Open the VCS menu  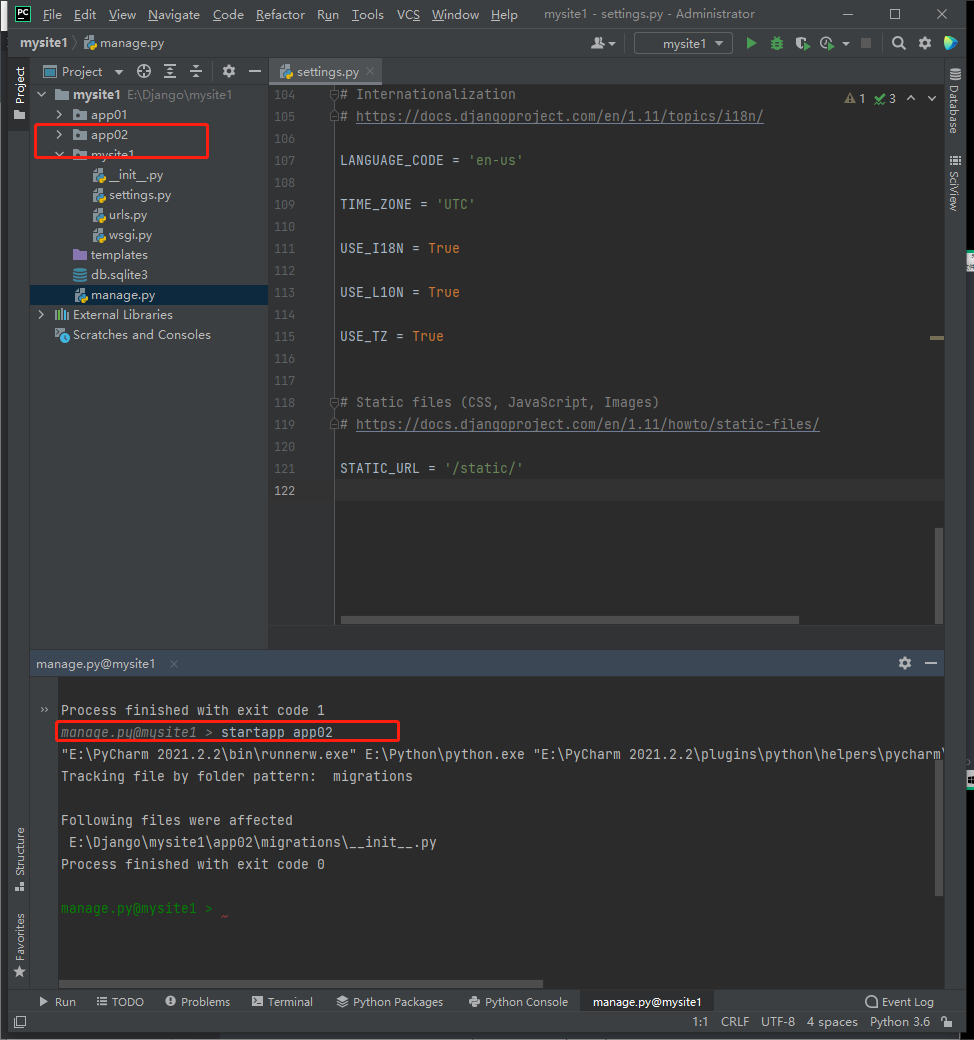tap(408, 15)
